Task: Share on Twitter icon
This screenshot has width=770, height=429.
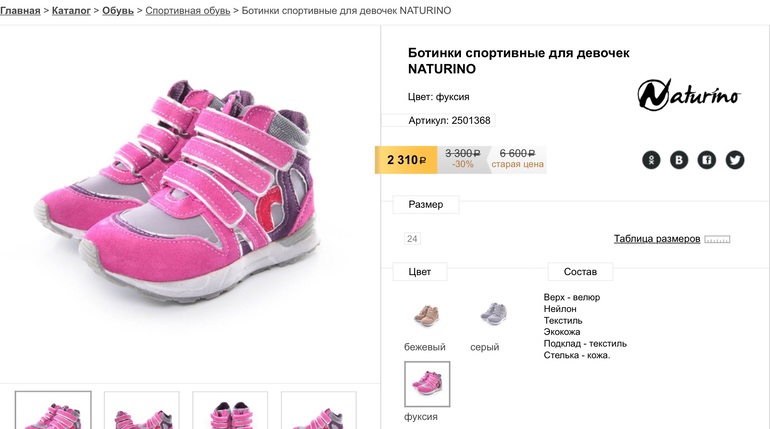Action: [735, 159]
